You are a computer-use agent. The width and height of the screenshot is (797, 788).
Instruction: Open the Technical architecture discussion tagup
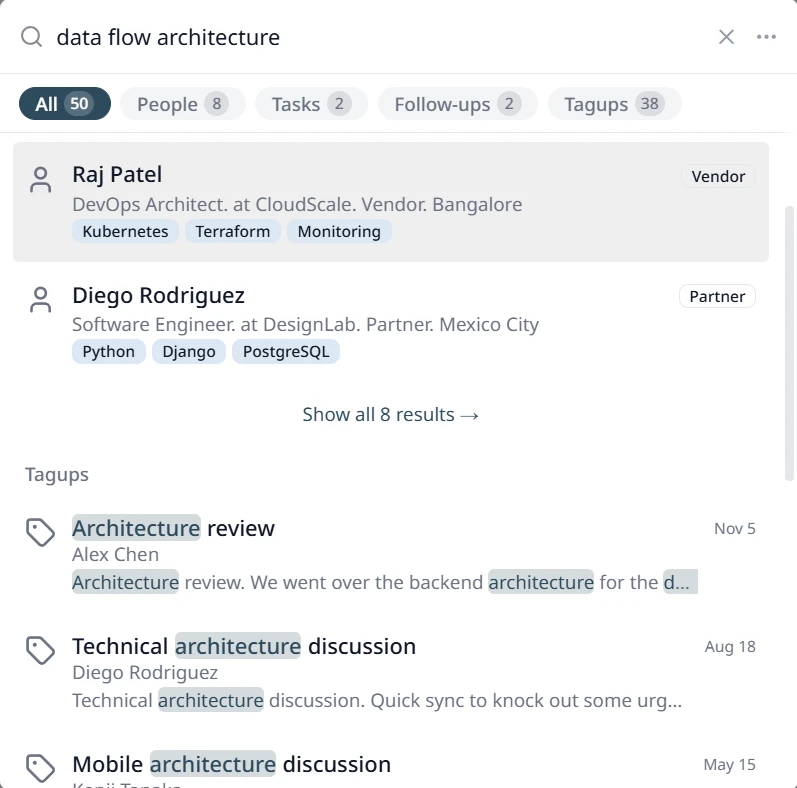point(391,673)
